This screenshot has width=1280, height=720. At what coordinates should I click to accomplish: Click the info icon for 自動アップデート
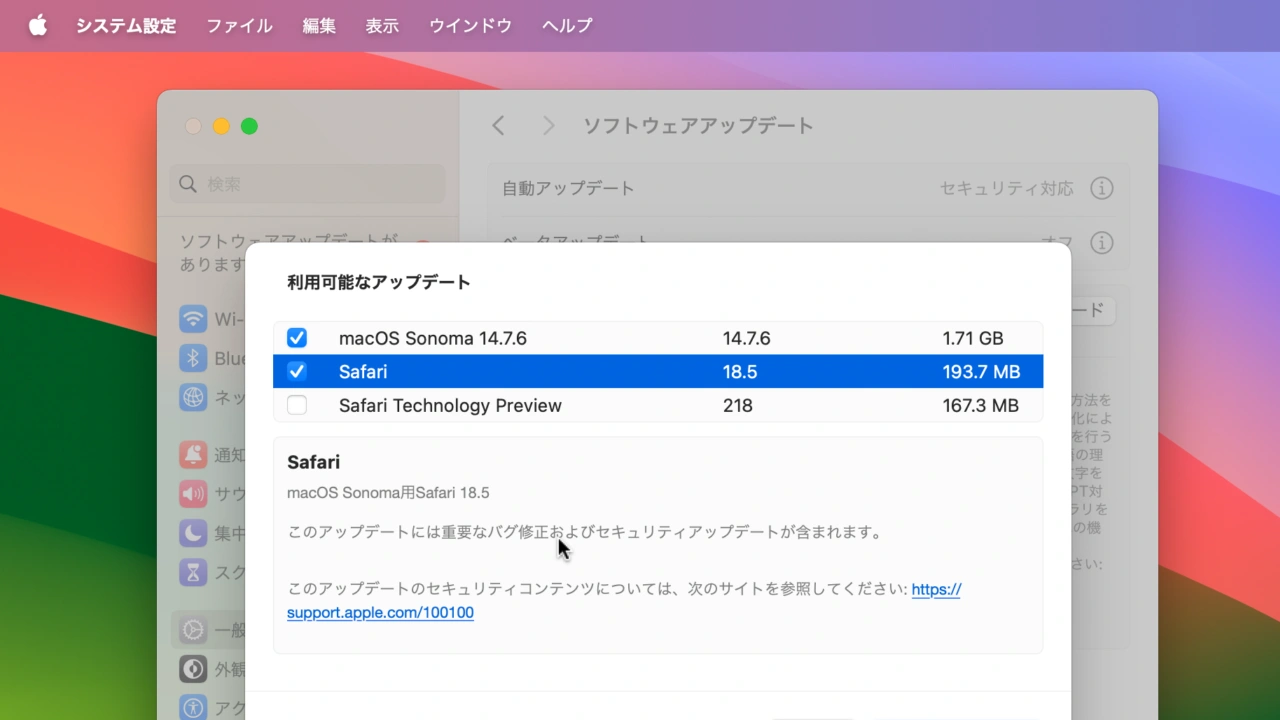[x=1101, y=188]
